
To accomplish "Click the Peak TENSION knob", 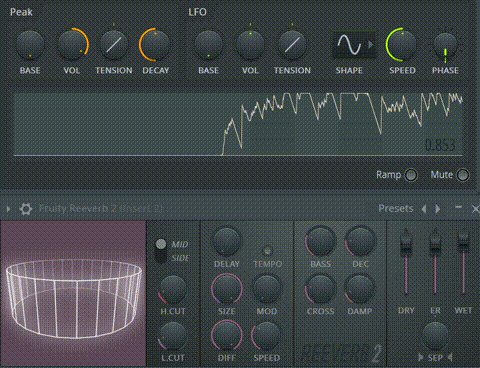I will tap(114, 45).
